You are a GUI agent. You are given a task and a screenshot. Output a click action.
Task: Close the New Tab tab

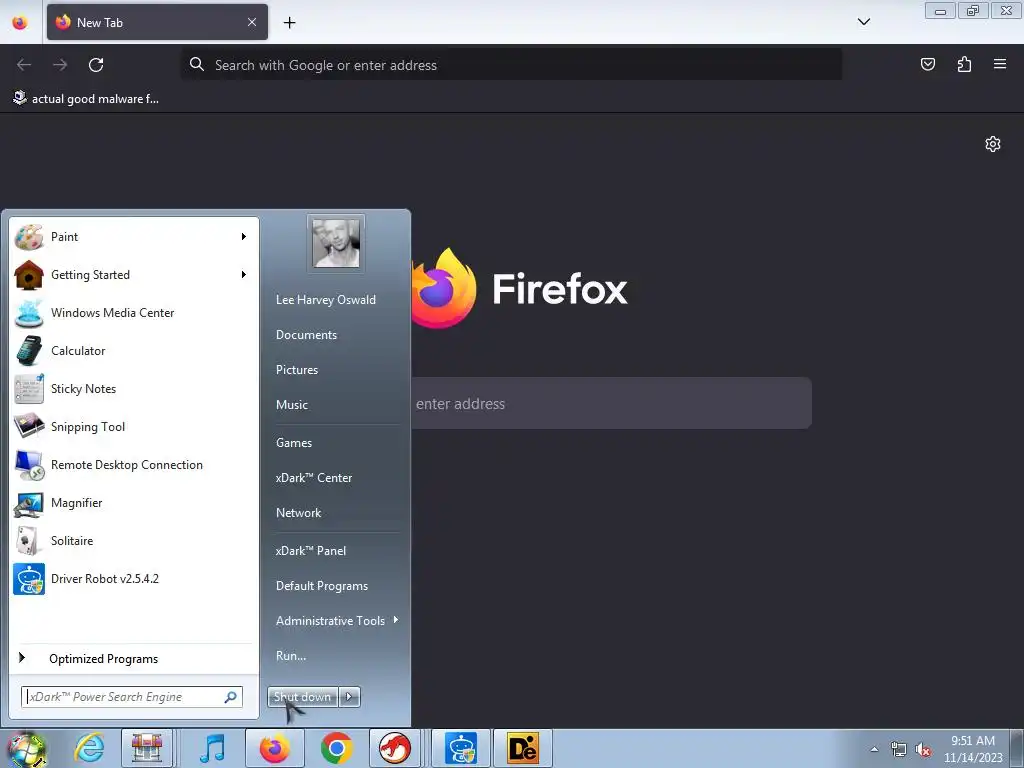252,22
